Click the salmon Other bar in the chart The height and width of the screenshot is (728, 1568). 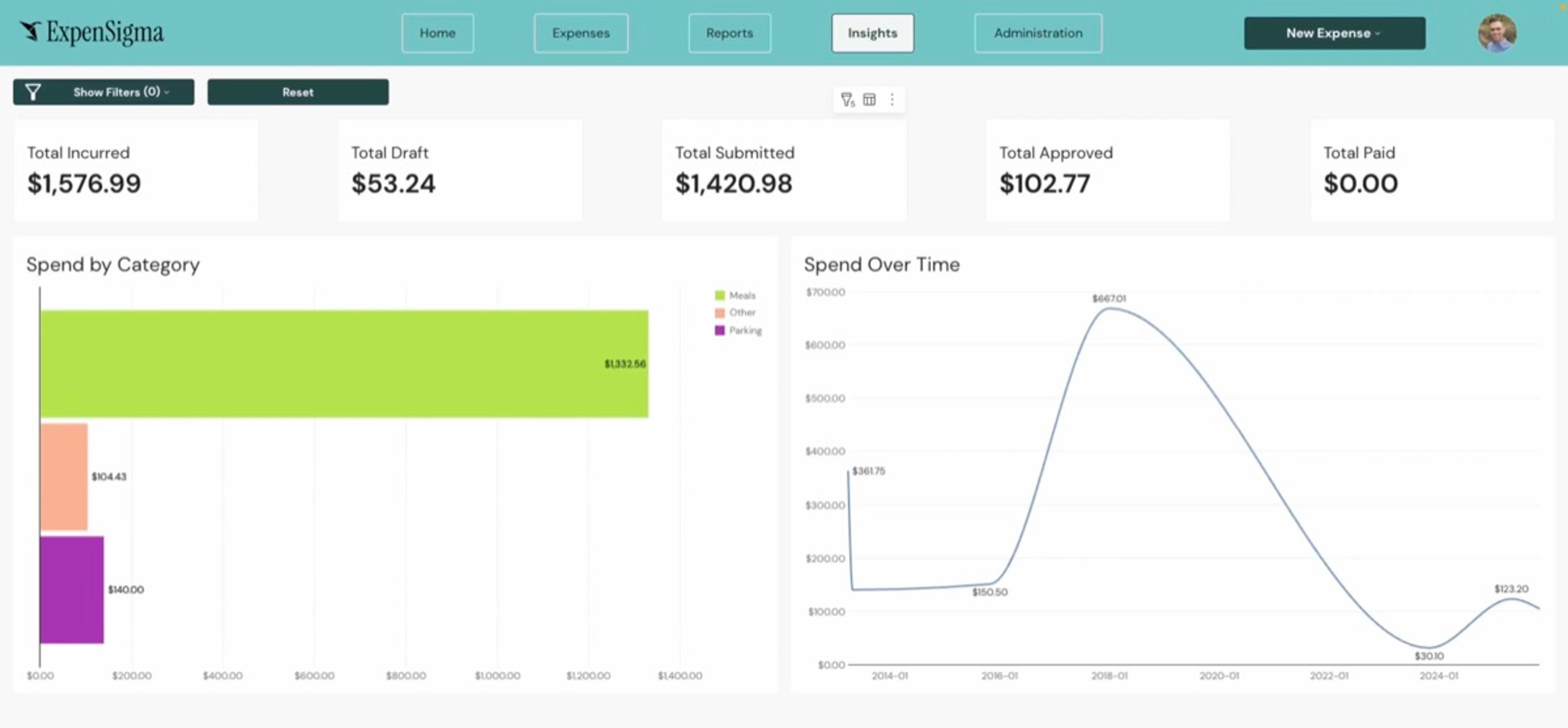[64, 476]
